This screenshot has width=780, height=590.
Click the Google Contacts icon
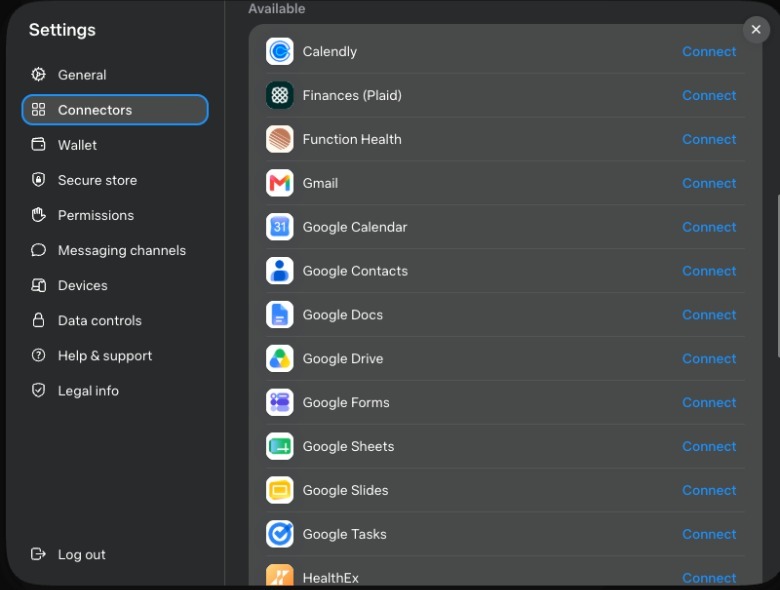(x=280, y=271)
